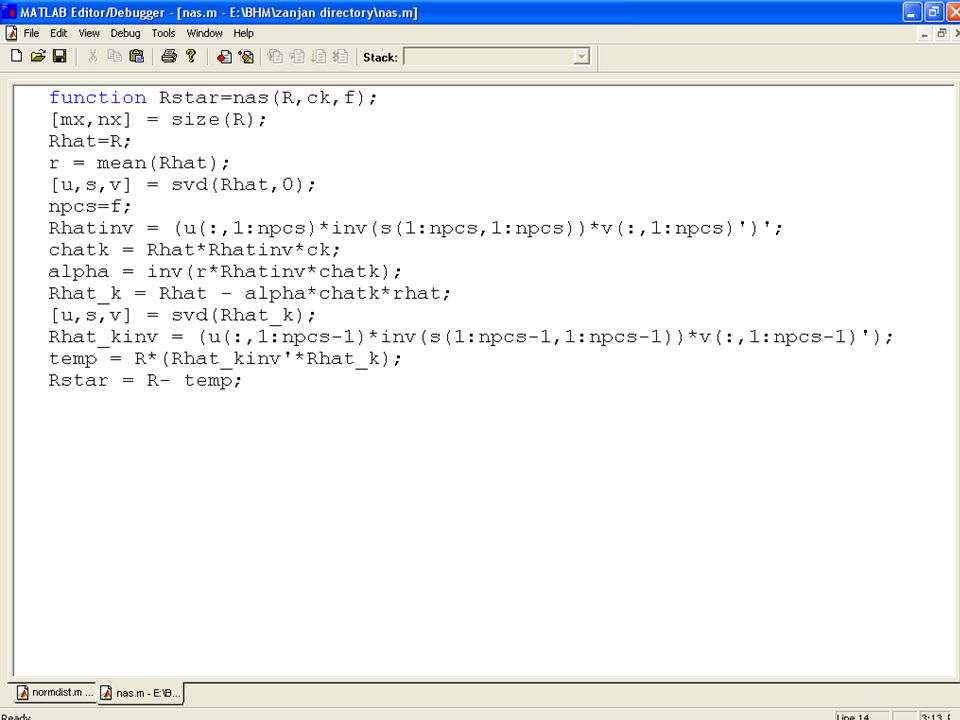Click the Copy icon in toolbar
This screenshot has width=960, height=720.
[x=114, y=56]
